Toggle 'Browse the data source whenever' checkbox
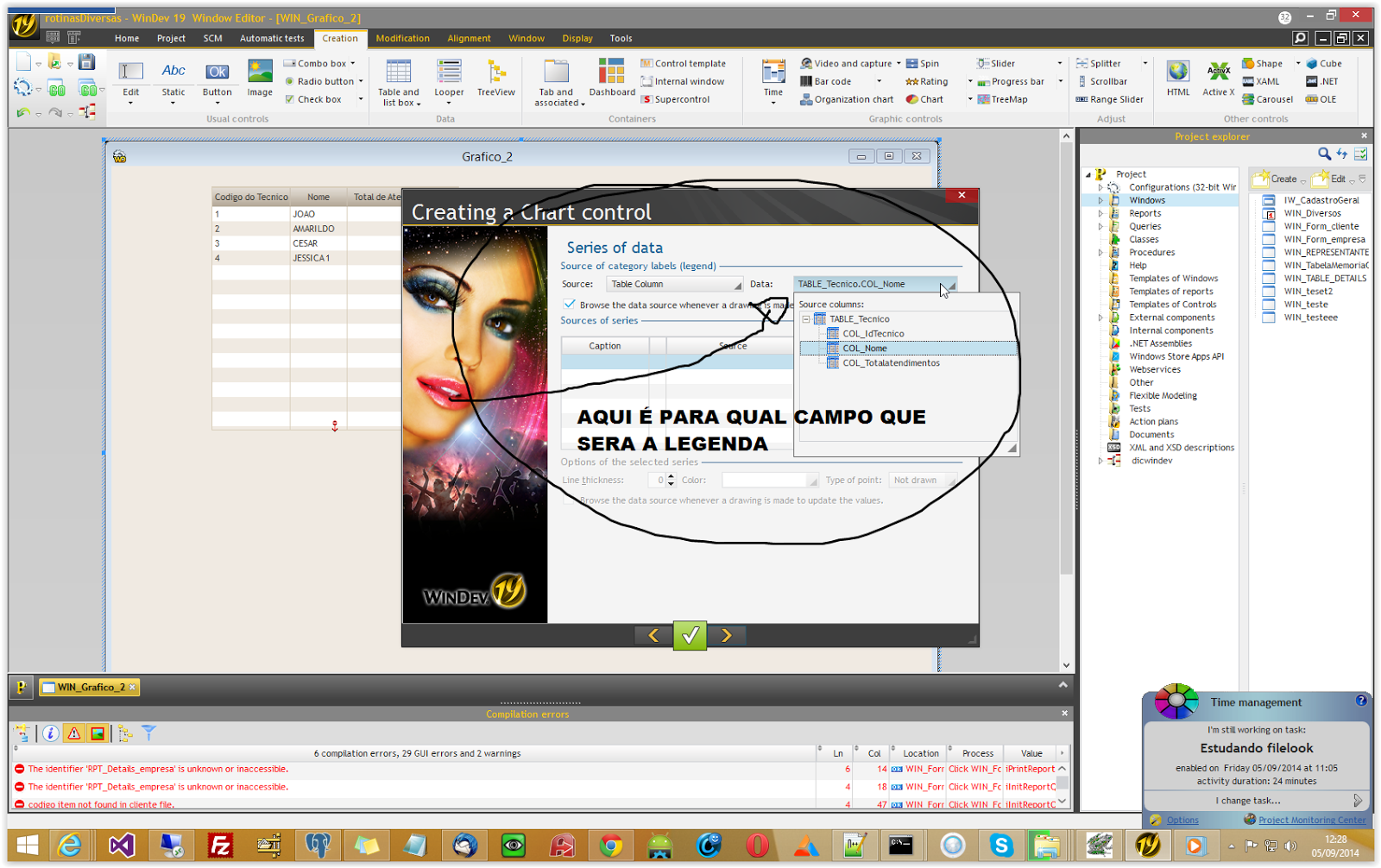 (570, 305)
